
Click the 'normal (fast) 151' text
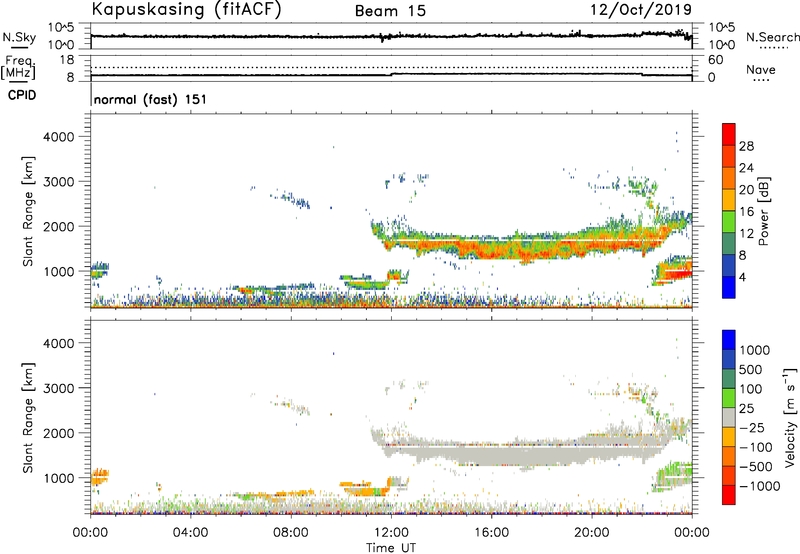150,99
